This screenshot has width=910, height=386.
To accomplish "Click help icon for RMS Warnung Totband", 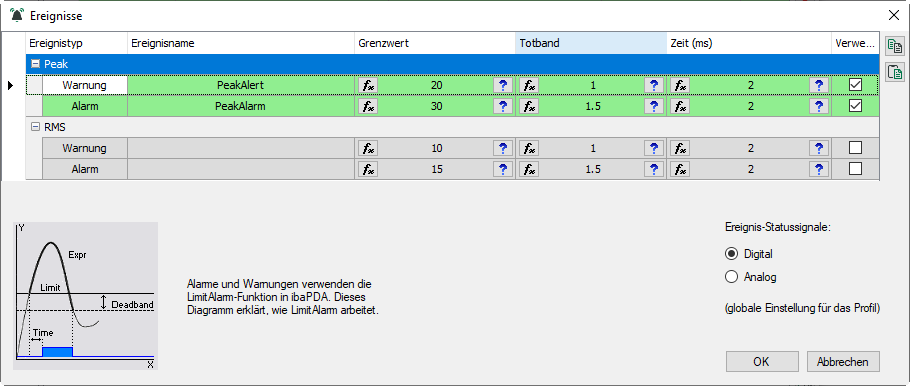I will [x=654, y=148].
